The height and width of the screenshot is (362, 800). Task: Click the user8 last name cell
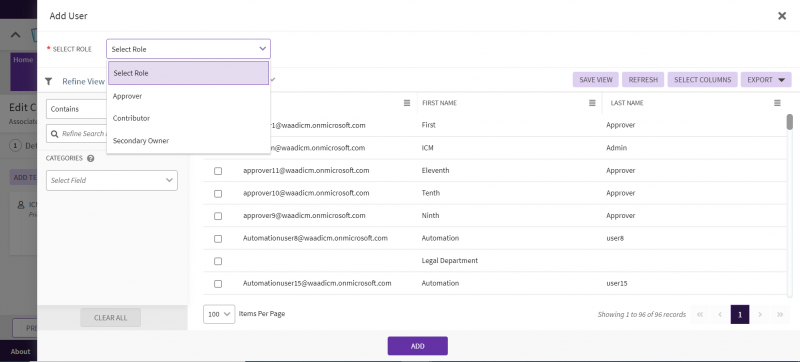click(615, 238)
